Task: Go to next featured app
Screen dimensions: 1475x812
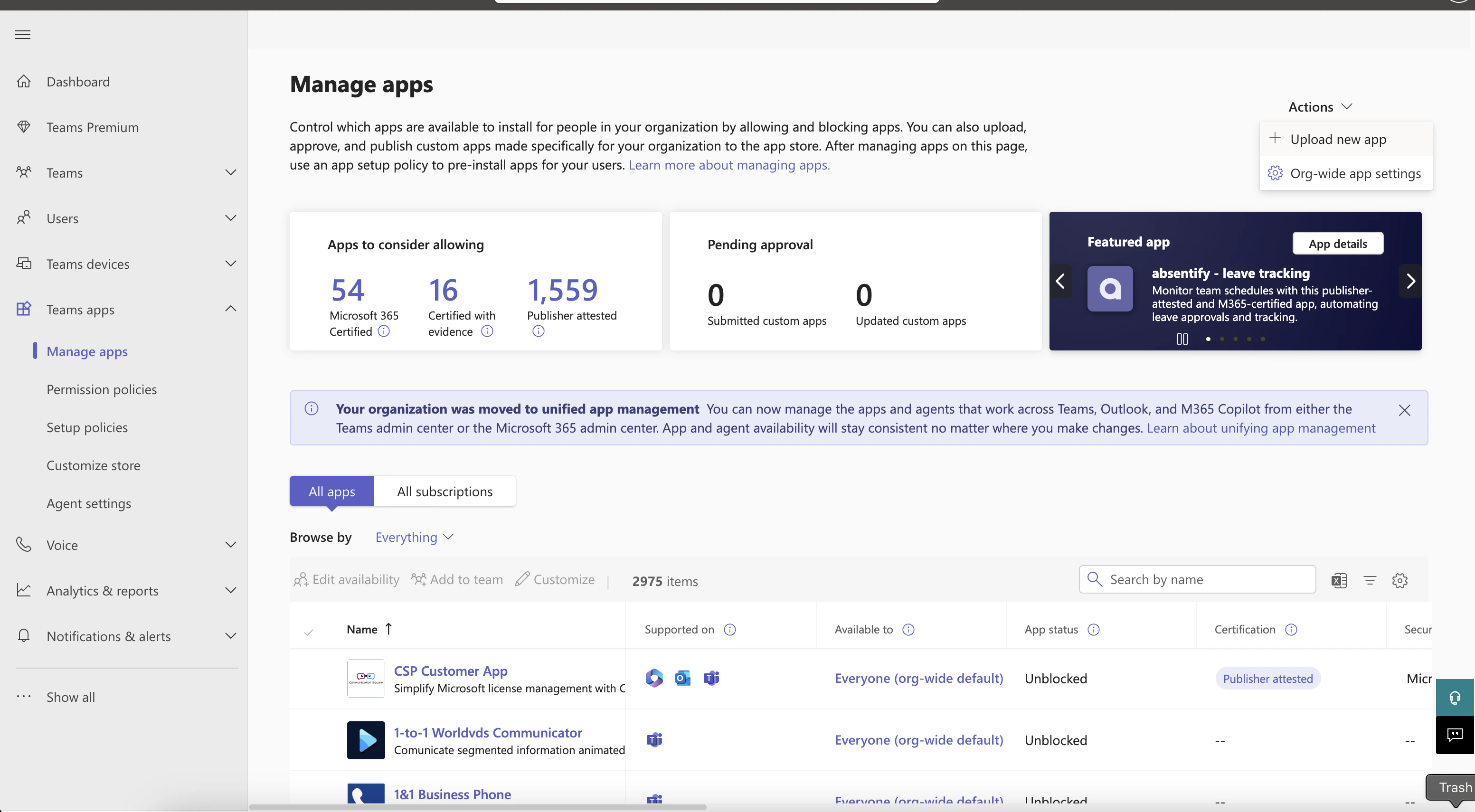Action: (x=1410, y=281)
